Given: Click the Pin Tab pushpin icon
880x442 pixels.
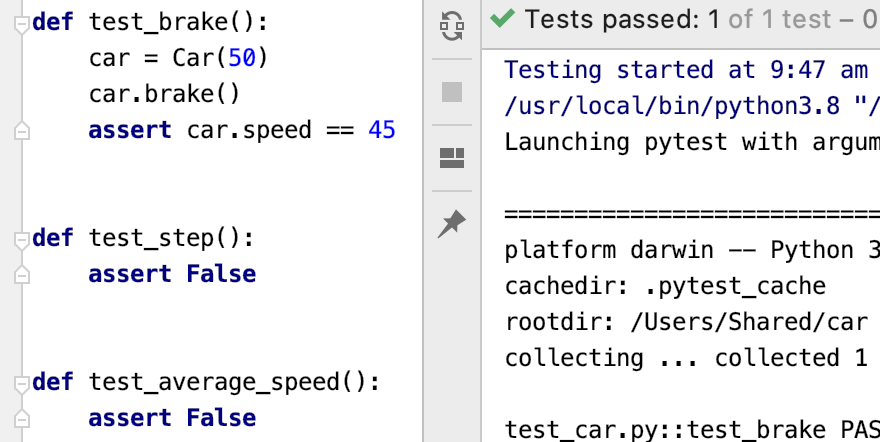Looking at the screenshot, I should coord(452,224).
